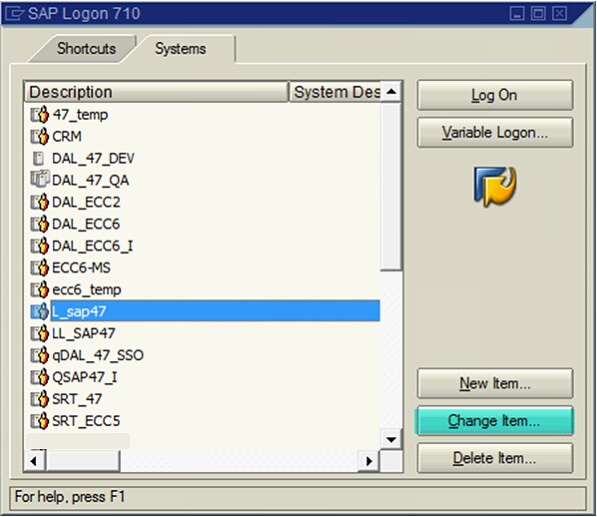597x517 pixels.
Task: Click the SRT_ECC5 connection icon
Action: point(40,421)
